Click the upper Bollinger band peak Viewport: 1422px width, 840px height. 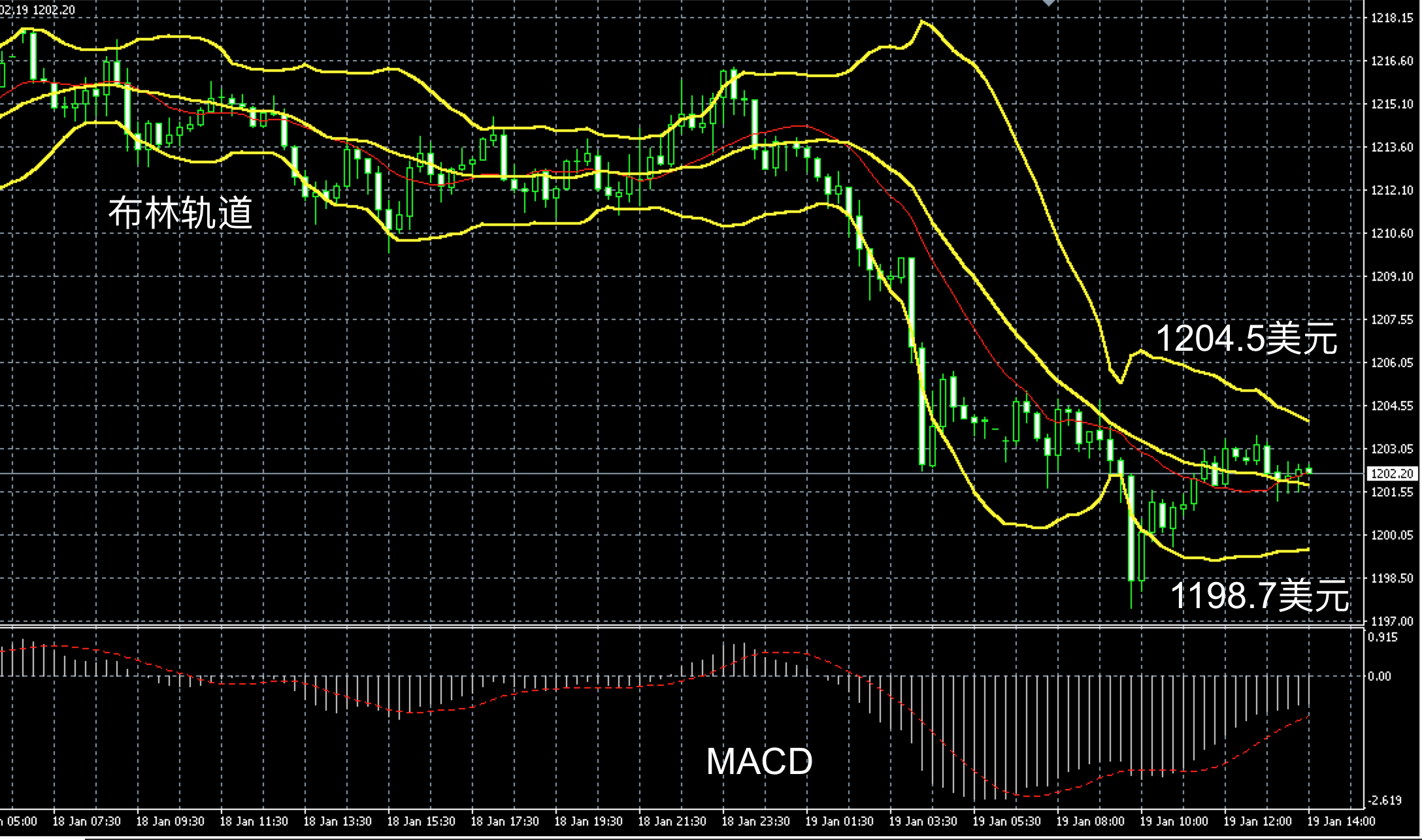(922, 22)
